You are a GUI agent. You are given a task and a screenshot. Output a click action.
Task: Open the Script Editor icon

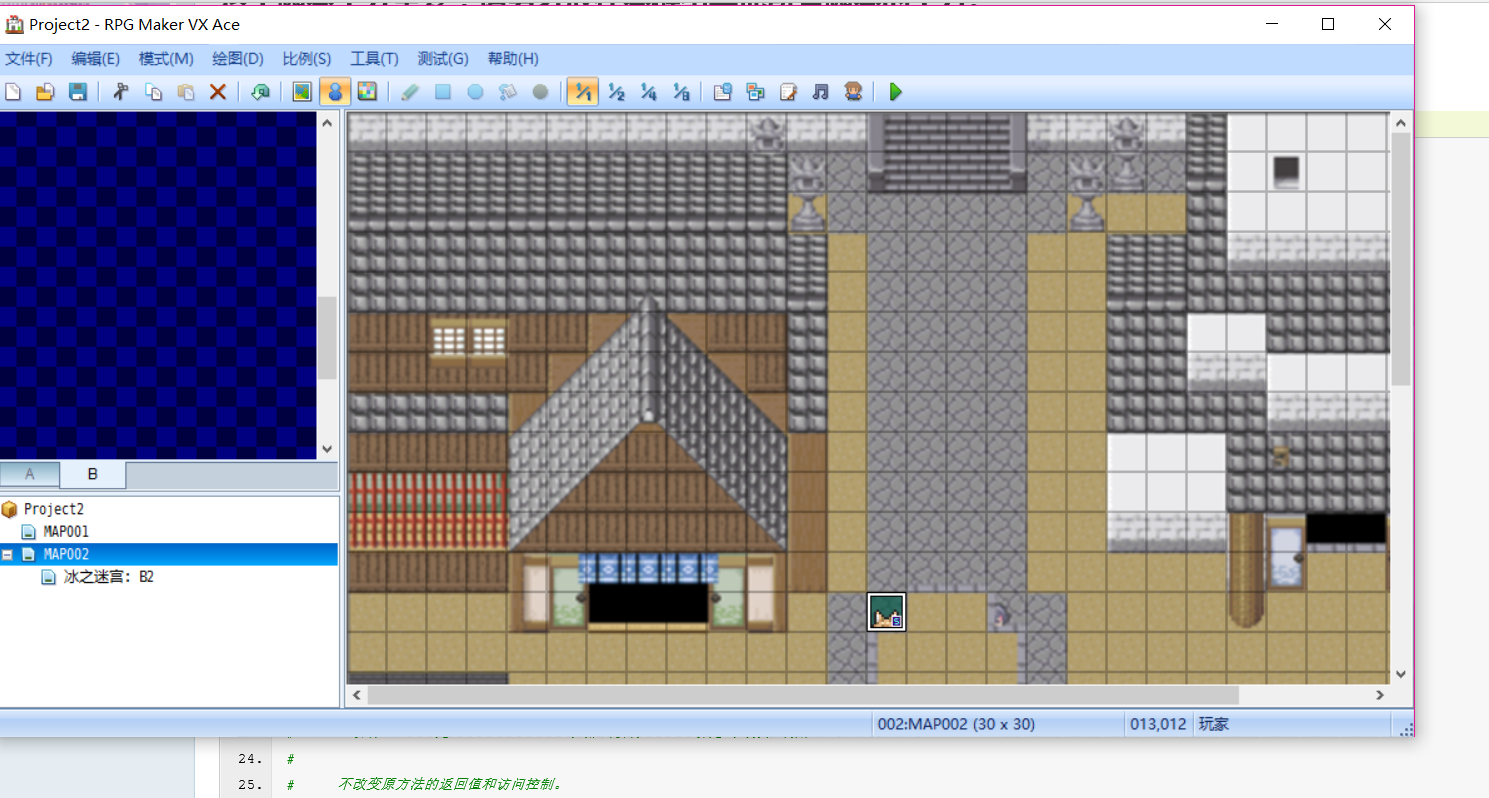coord(788,92)
